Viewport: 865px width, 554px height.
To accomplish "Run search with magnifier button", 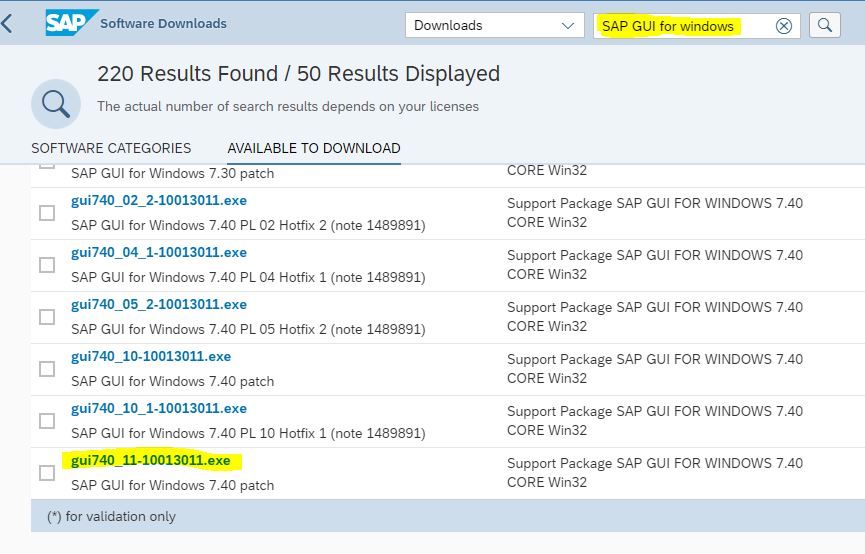I will 825,25.
